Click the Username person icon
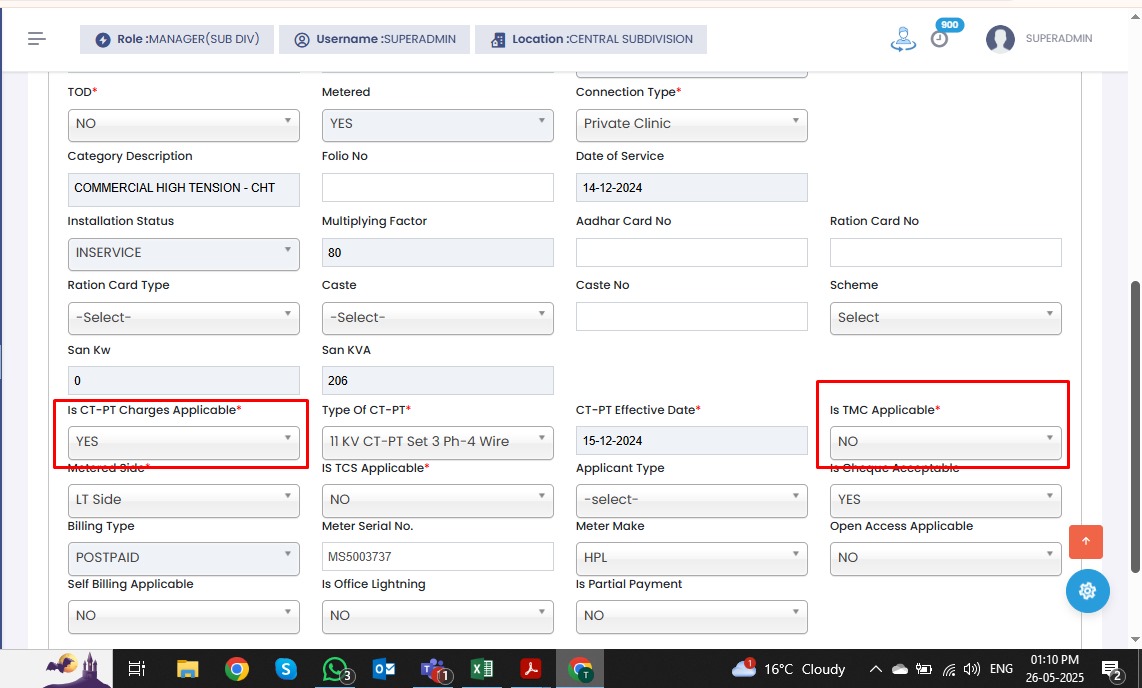 [x=302, y=39]
